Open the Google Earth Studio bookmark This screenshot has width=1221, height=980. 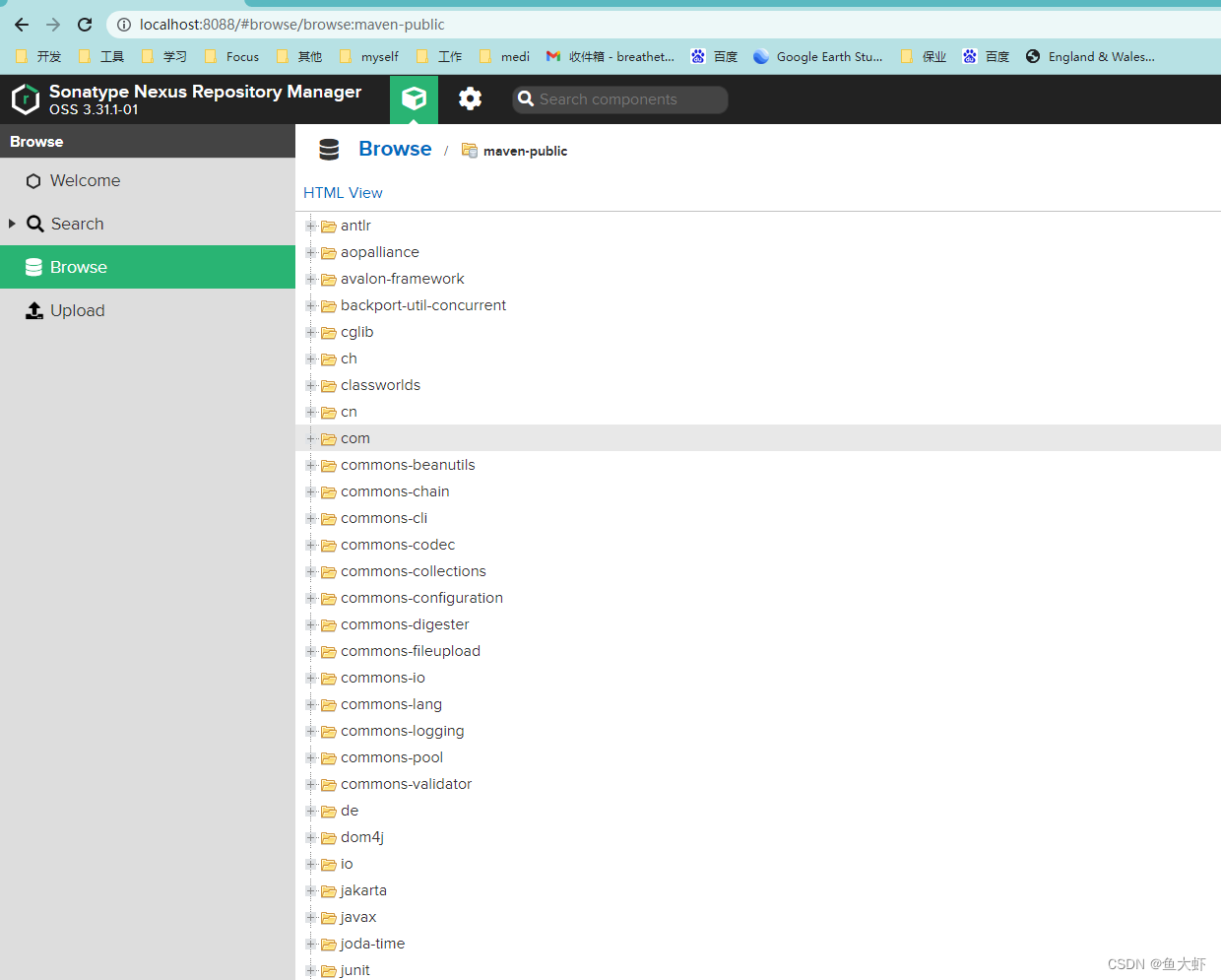(818, 57)
